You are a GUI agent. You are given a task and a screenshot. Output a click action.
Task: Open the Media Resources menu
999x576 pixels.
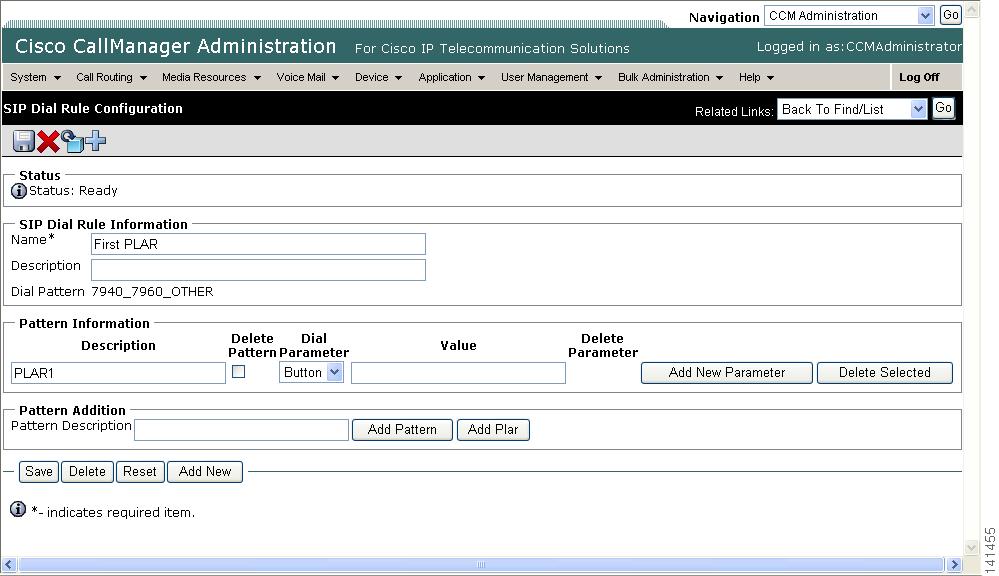pyautogui.click(x=212, y=77)
